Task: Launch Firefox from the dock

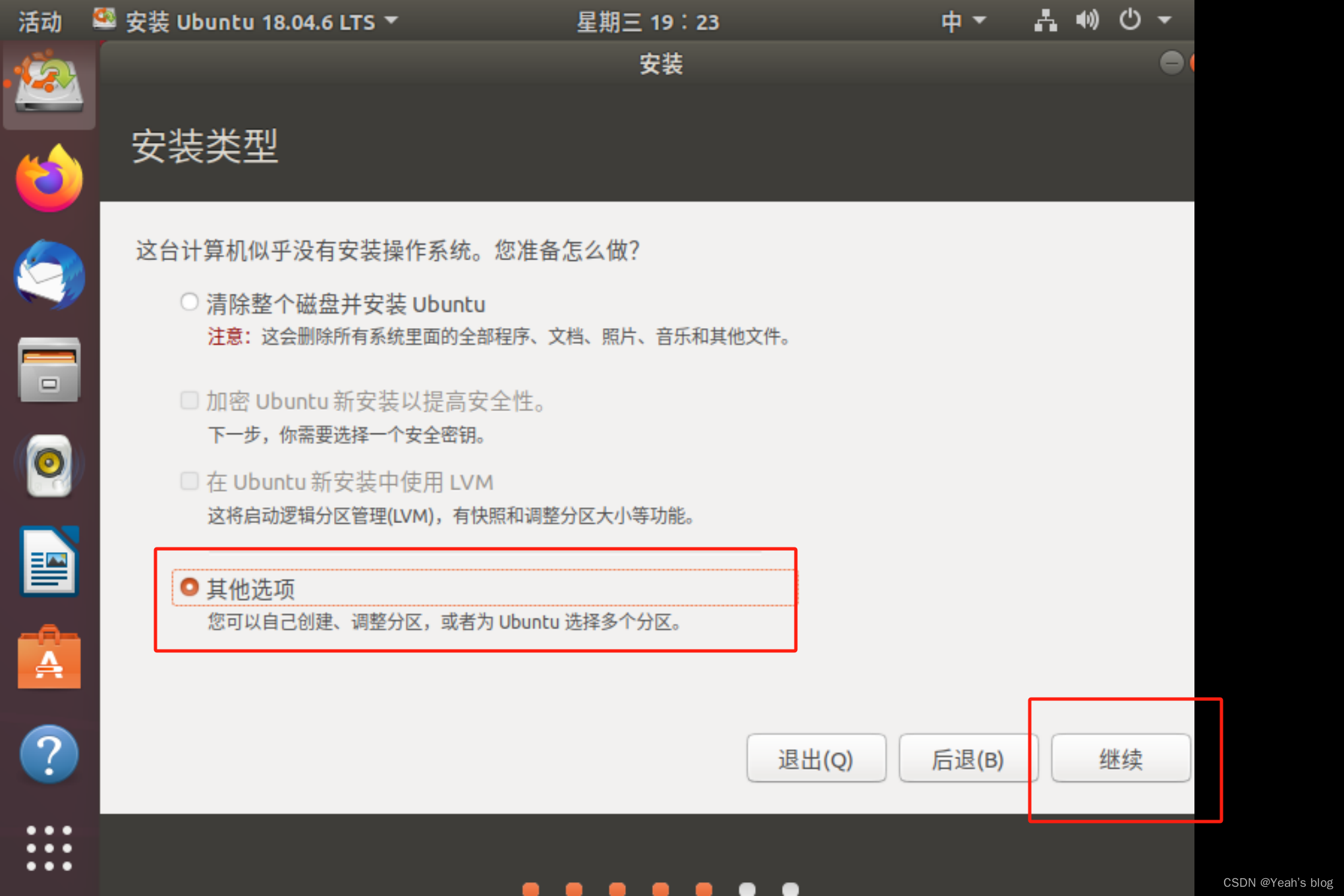Action: (49, 179)
